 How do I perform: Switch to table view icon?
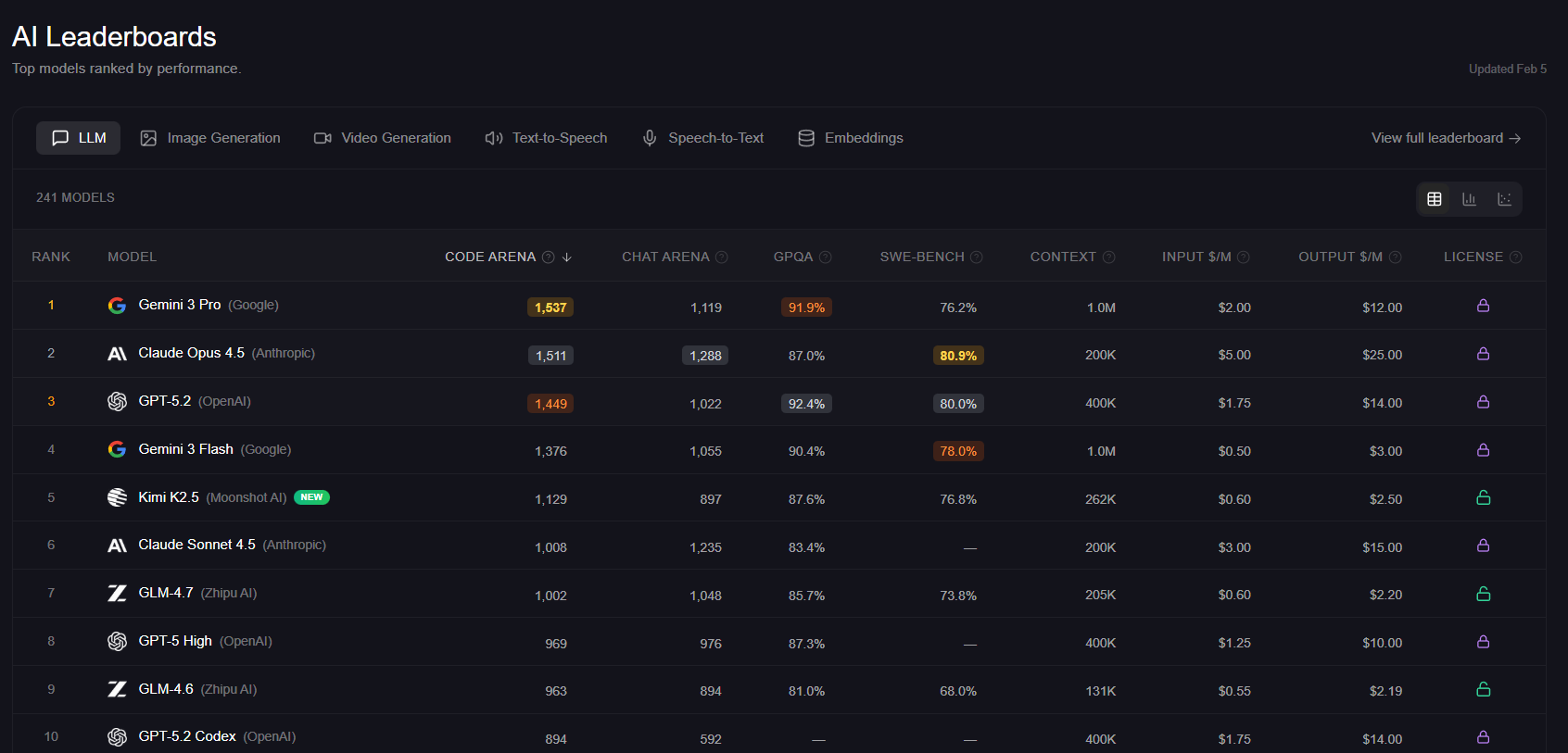(x=1434, y=199)
